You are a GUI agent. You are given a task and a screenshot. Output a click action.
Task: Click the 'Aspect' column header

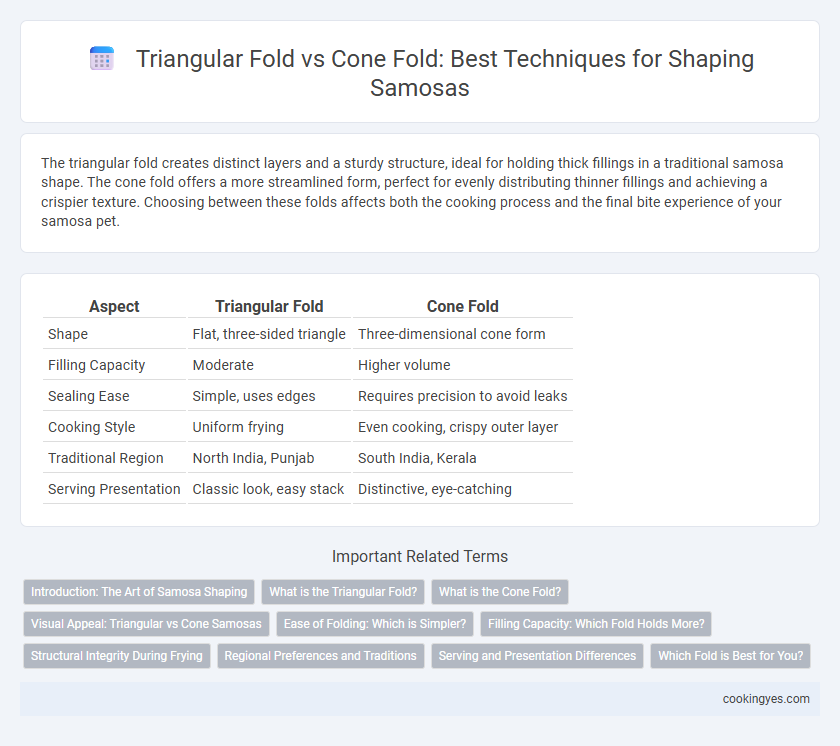114,306
